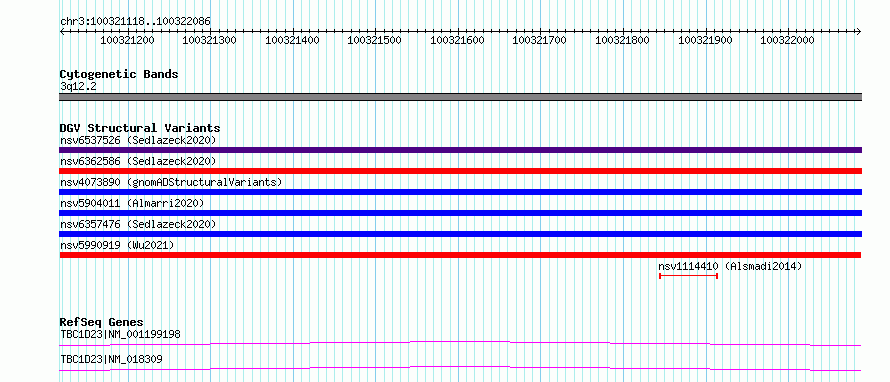Click the chr3:100321118..100322086 region label
Image resolution: width=890 pixels, height=382 pixels.
click(x=135, y=22)
